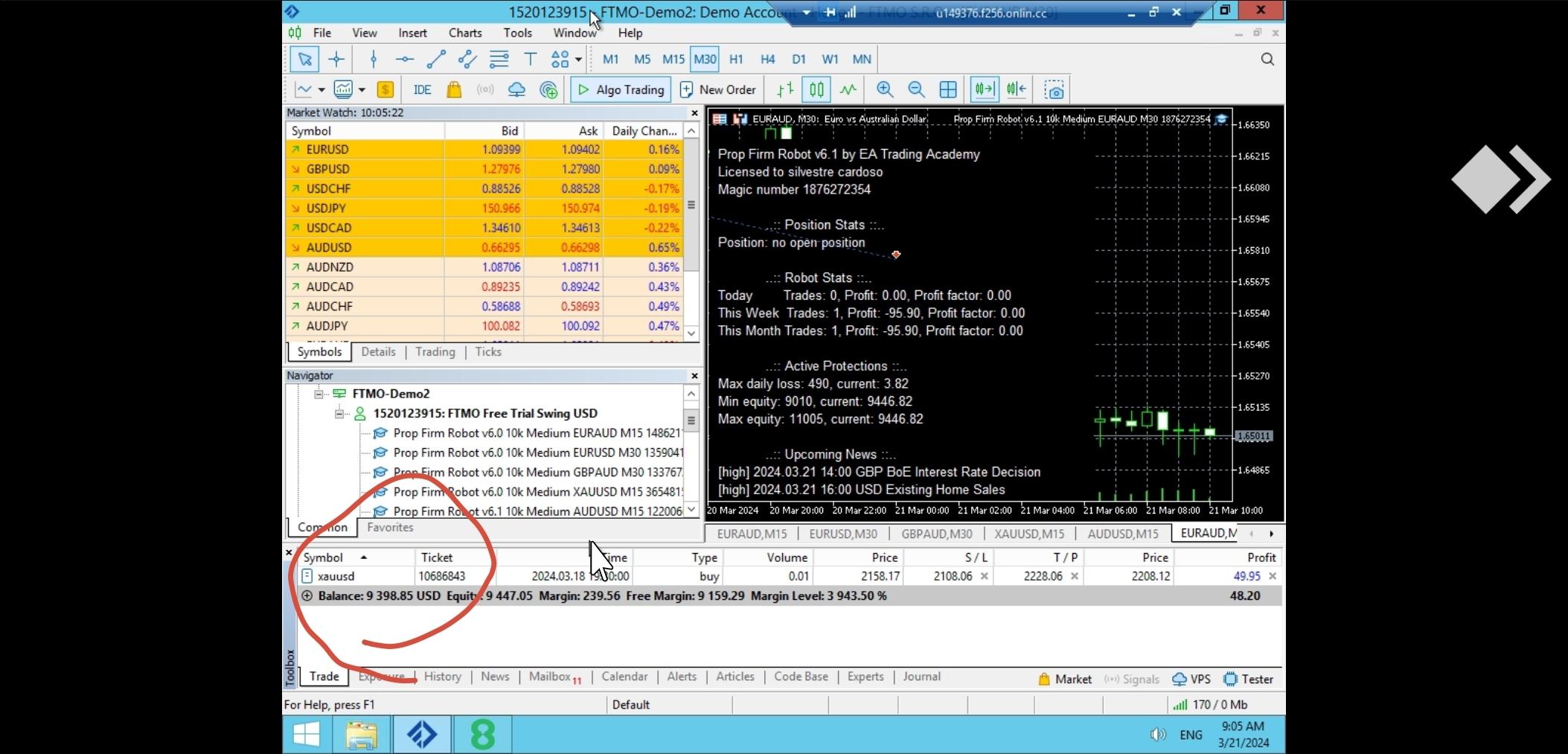Viewport: 1568px width, 754px height.
Task: Switch chart to line chart mode
Action: click(x=848, y=90)
